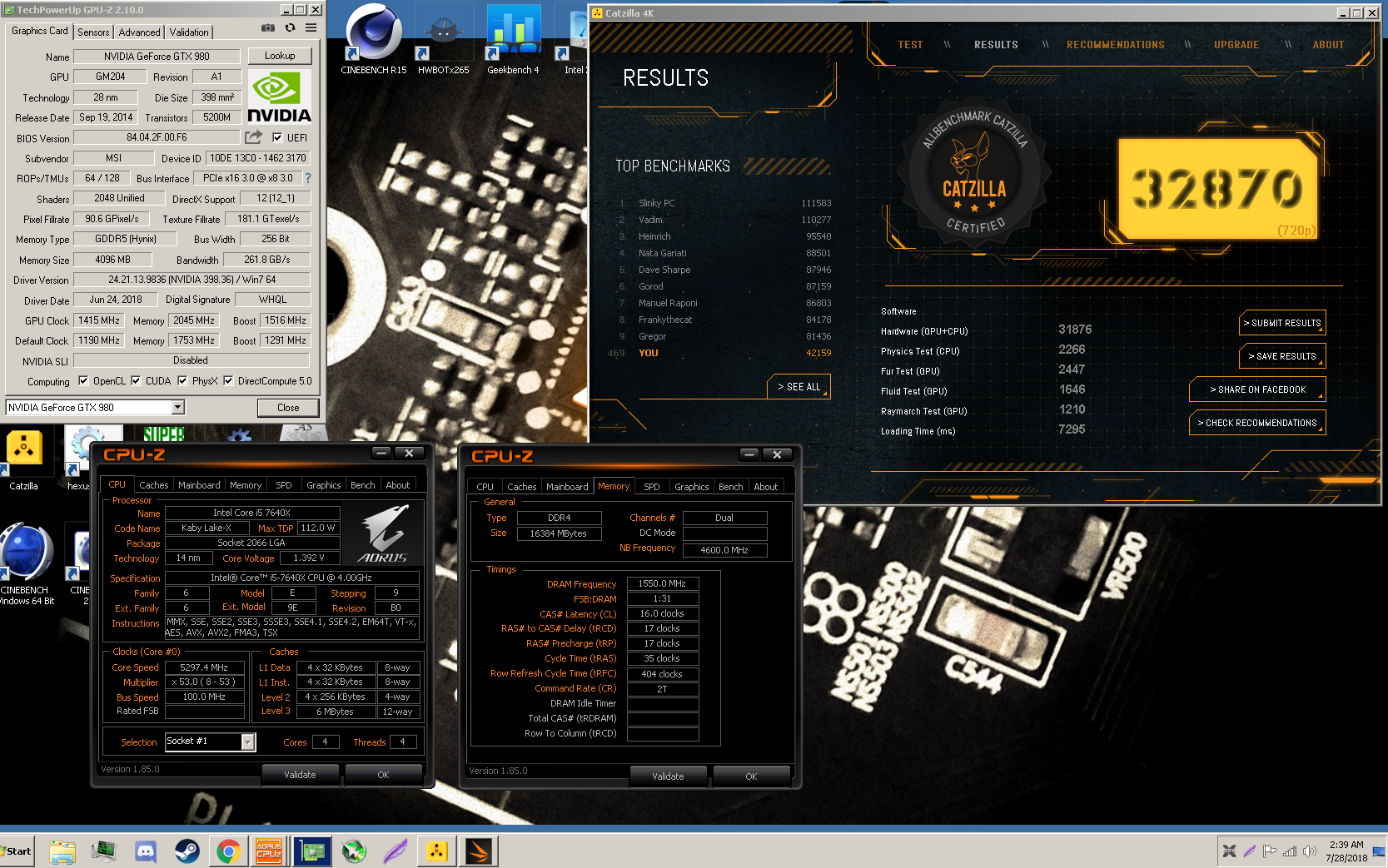Click the volume speaker tray icon
The image size is (1388, 868).
[x=1310, y=851]
